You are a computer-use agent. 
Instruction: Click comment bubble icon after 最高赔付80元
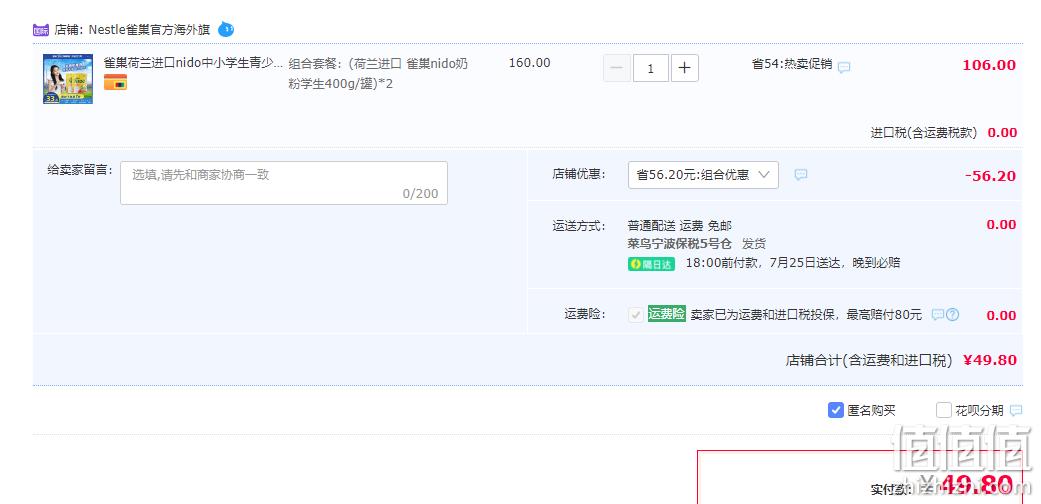[x=938, y=315]
